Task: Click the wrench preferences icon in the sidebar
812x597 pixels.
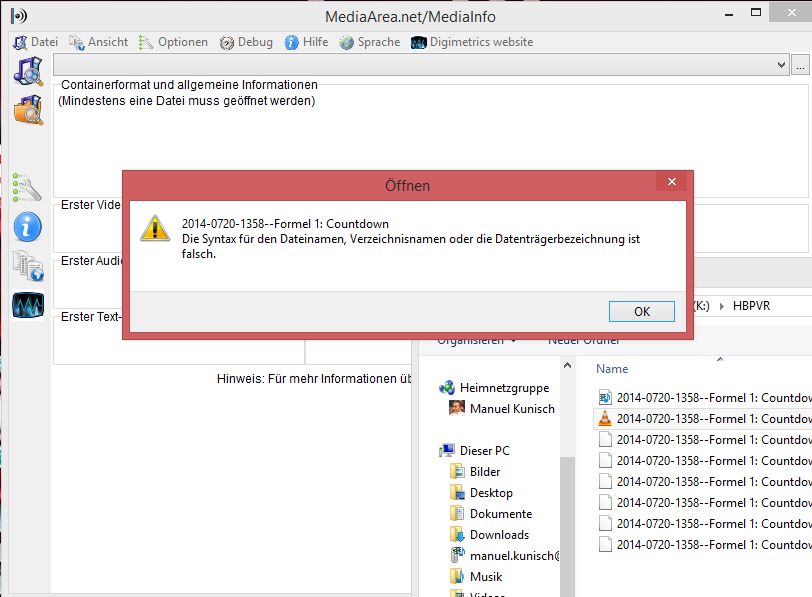Action: [x=27, y=187]
